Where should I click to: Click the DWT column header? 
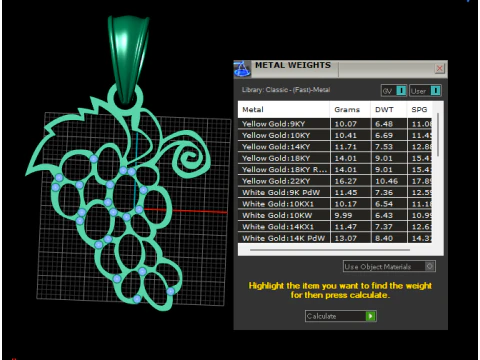click(x=389, y=110)
